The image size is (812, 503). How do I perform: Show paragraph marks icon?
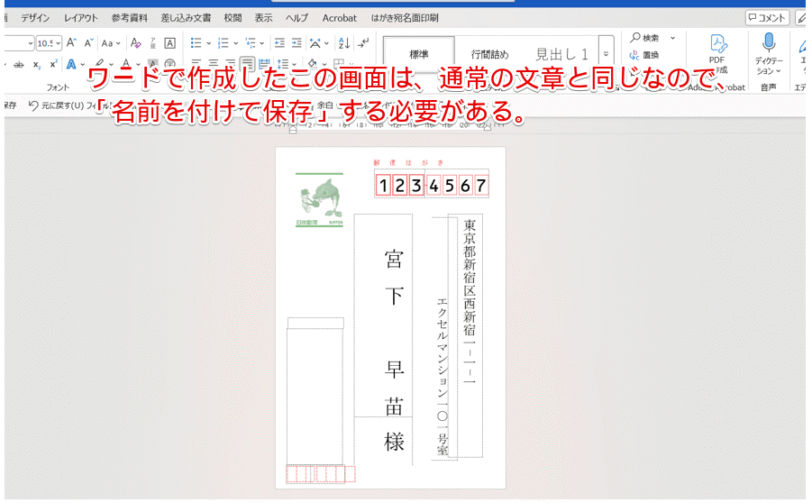(364, 43)
